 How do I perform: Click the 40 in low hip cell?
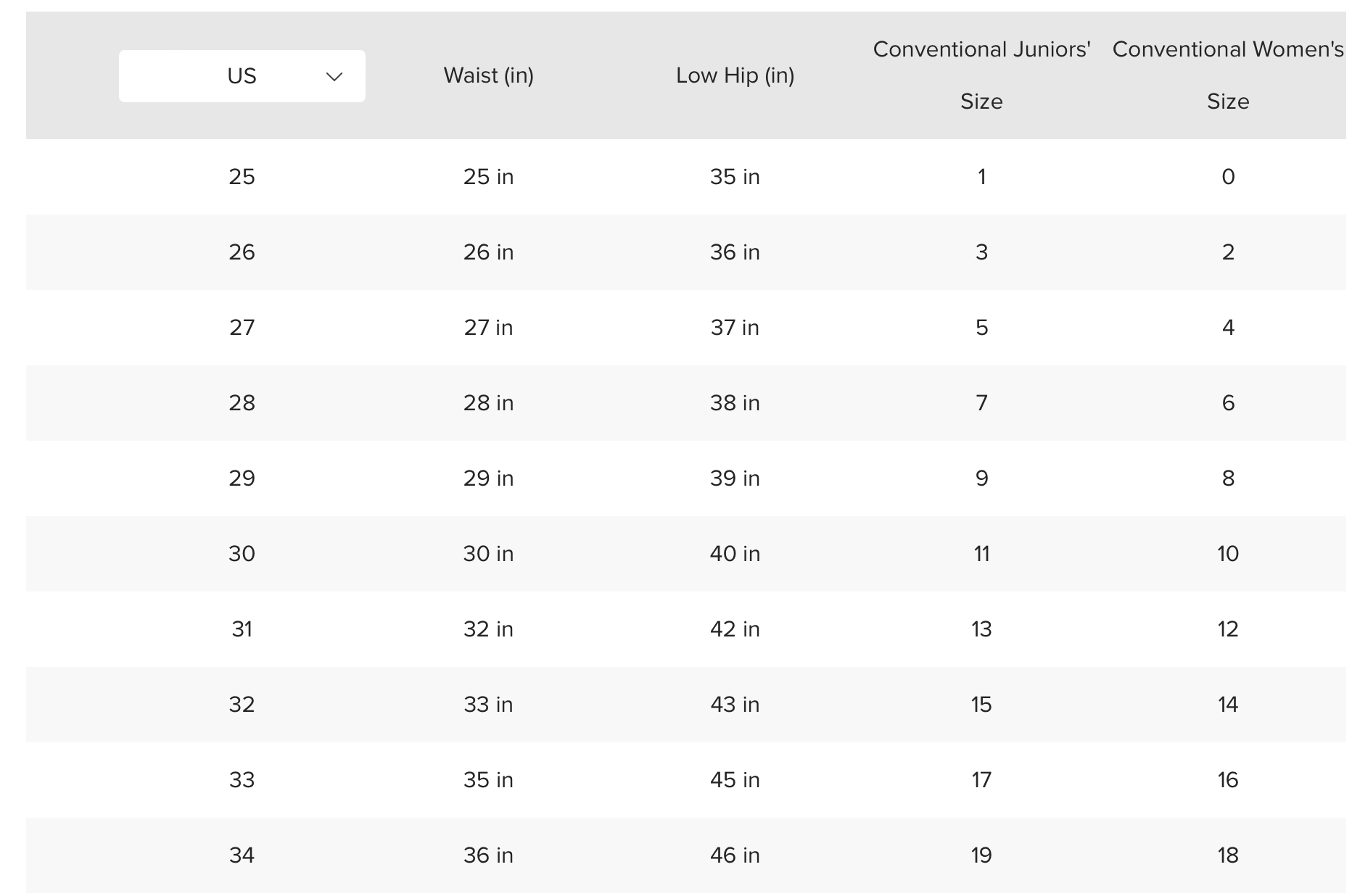click(735, 554)
